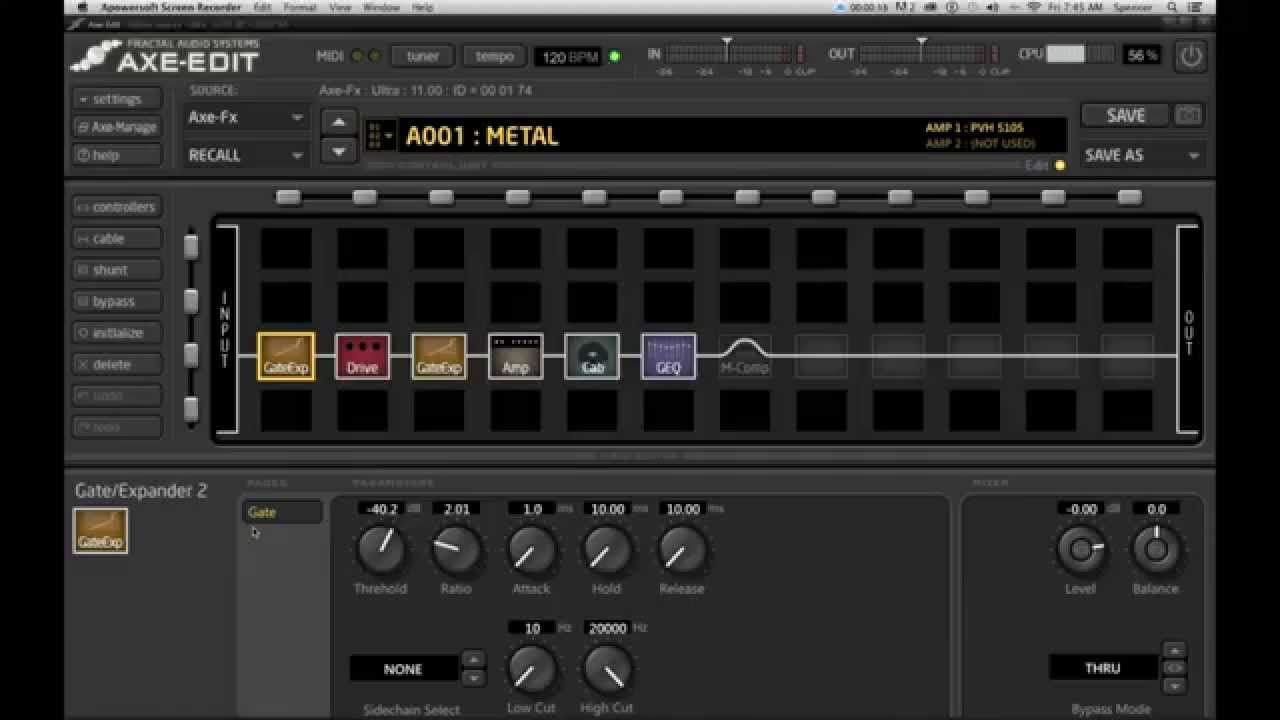Choose the cable tool
Screen dimensions: 1280x720
point(116,239)
